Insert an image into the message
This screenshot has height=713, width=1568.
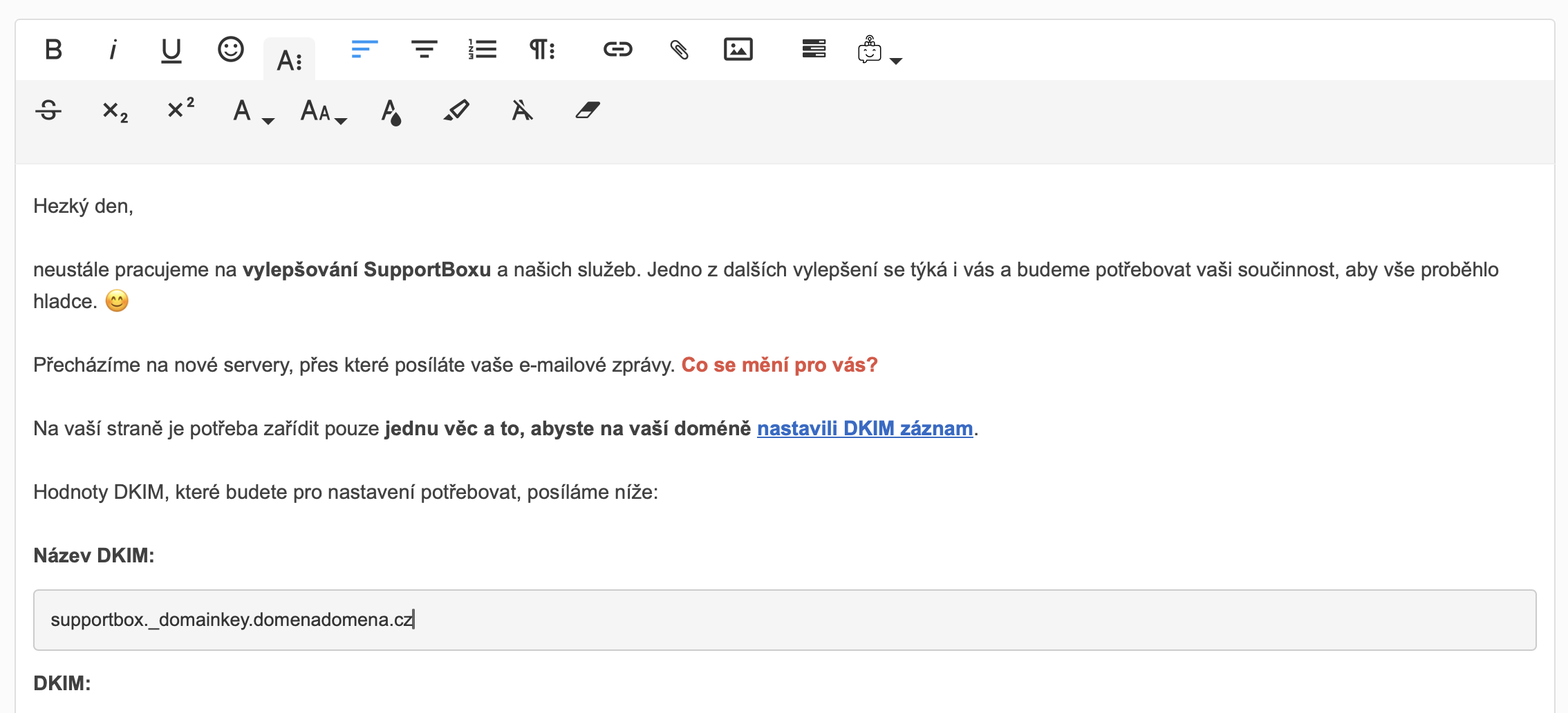point(738,50)
